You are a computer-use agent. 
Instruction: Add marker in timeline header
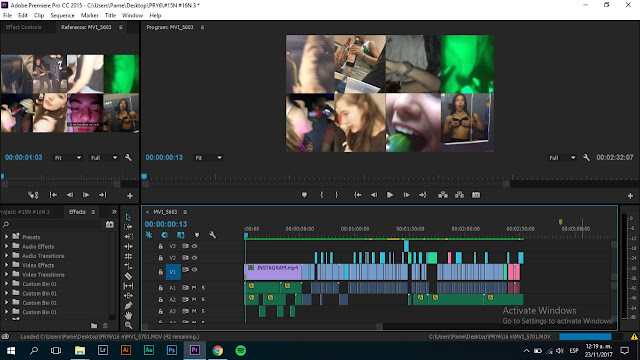coord(197,235)
